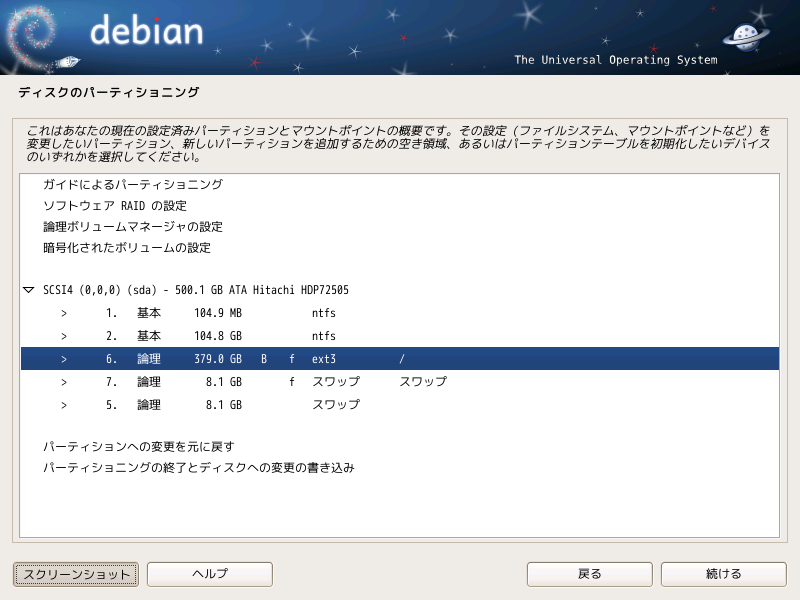Click the 104.8 GB size value
Screen dimensions: 800x600
coord(218,336)
